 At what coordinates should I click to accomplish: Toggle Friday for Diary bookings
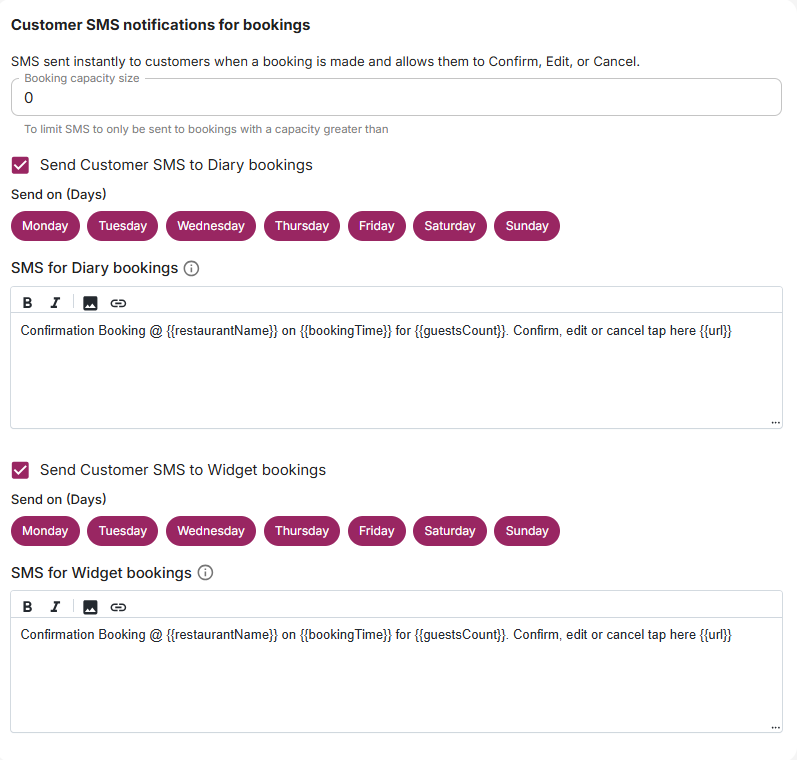[377, 226]
